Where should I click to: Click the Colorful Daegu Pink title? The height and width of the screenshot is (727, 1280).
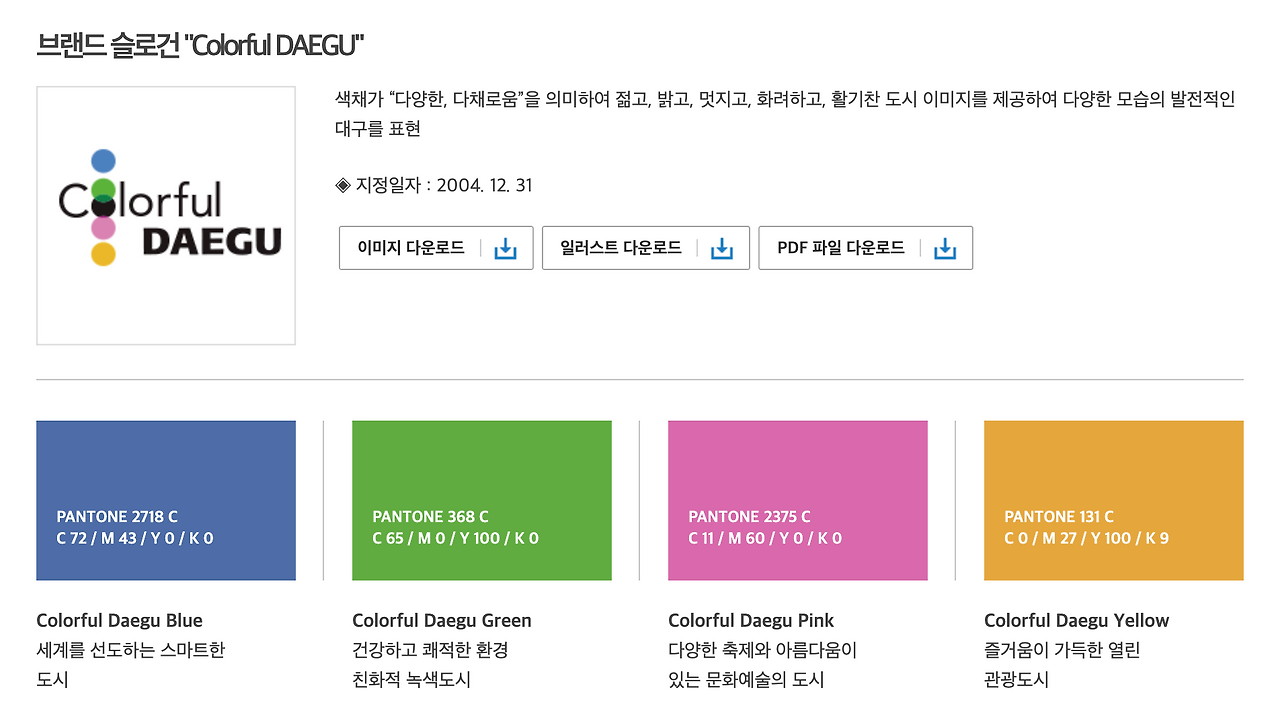pyautogui.click(x=751, y=620)
